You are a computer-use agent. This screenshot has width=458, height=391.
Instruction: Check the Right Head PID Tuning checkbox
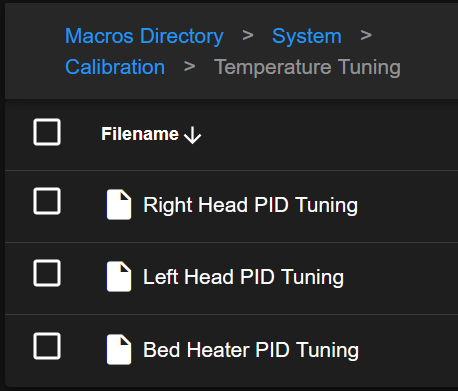pos(47,201)
